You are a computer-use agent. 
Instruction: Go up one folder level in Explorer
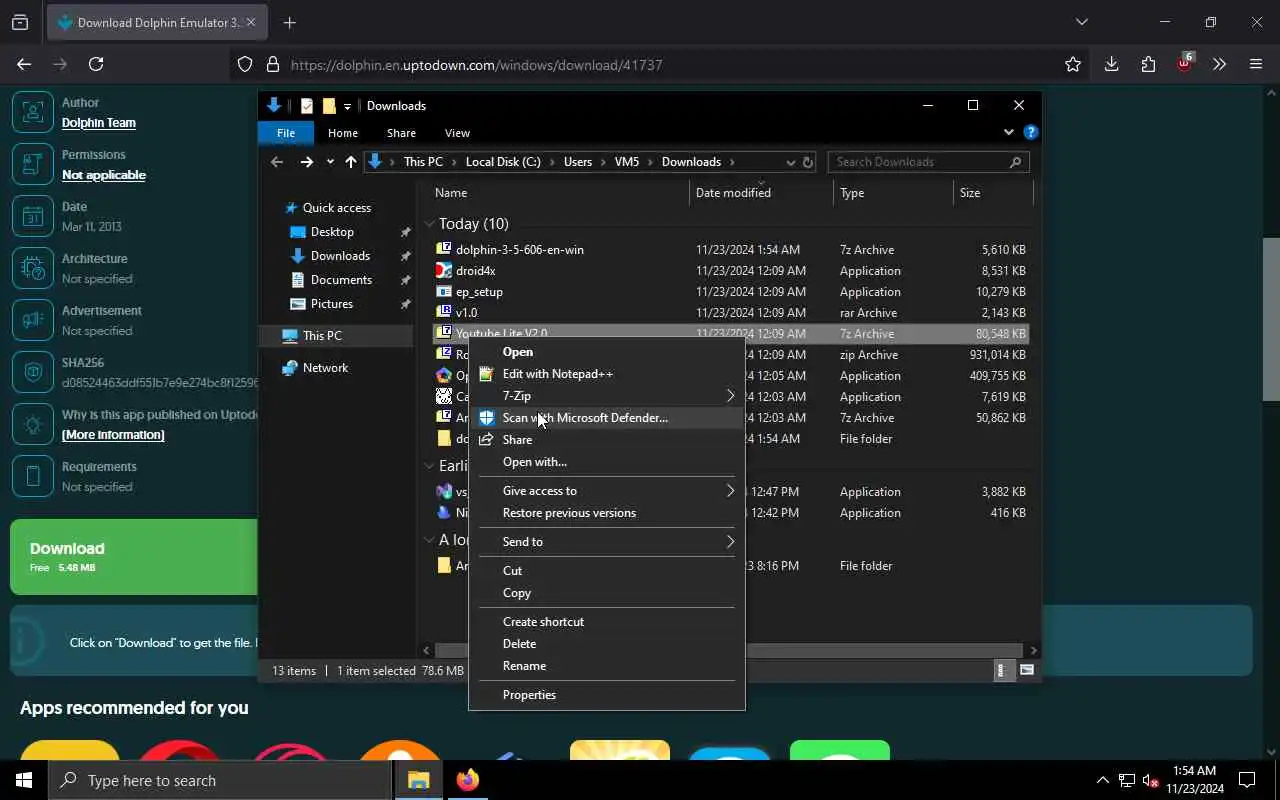tap(350, 162)
